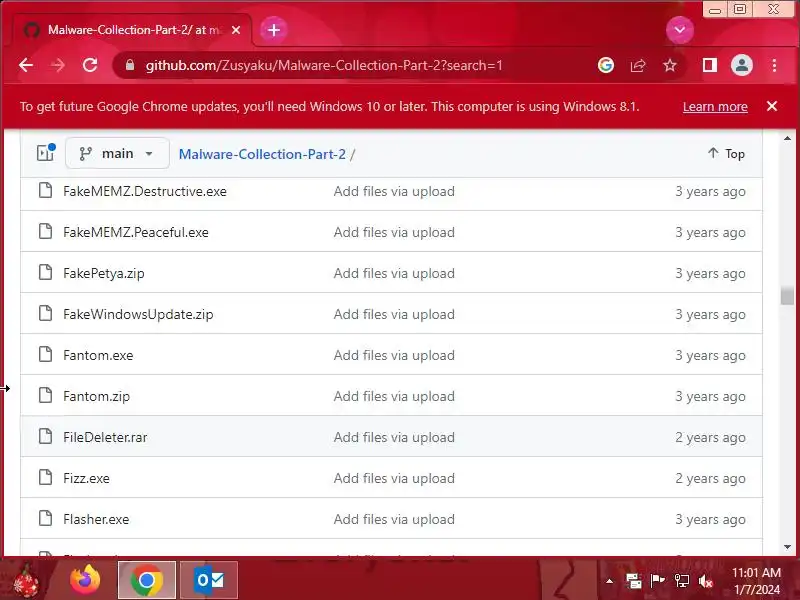Open Flasher.exe file
This screenshot has height=600, width=800.
tap(96, 519)
